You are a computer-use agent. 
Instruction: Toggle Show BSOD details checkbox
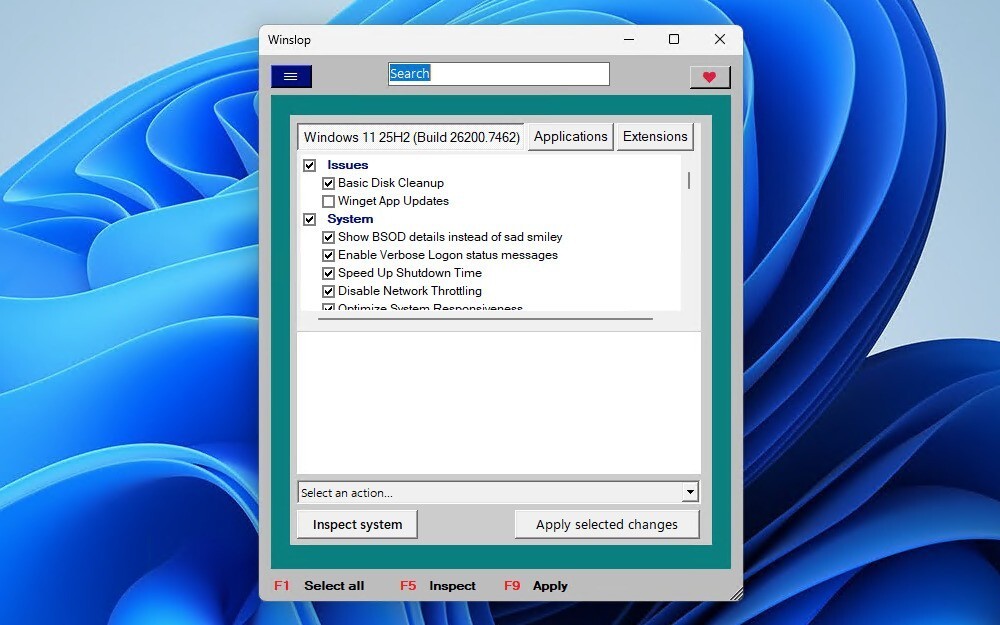pos(328,237)
